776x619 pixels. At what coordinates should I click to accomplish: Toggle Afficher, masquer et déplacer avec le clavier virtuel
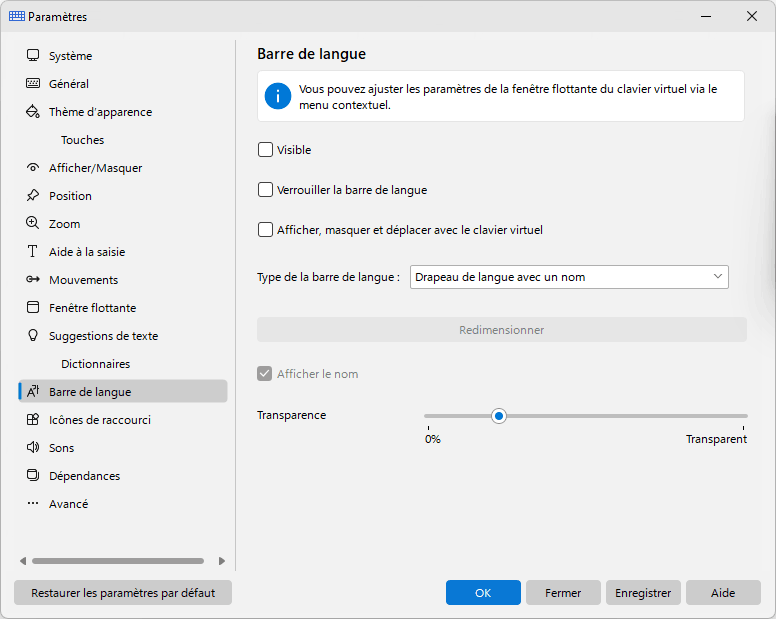[x=265, y=230]
